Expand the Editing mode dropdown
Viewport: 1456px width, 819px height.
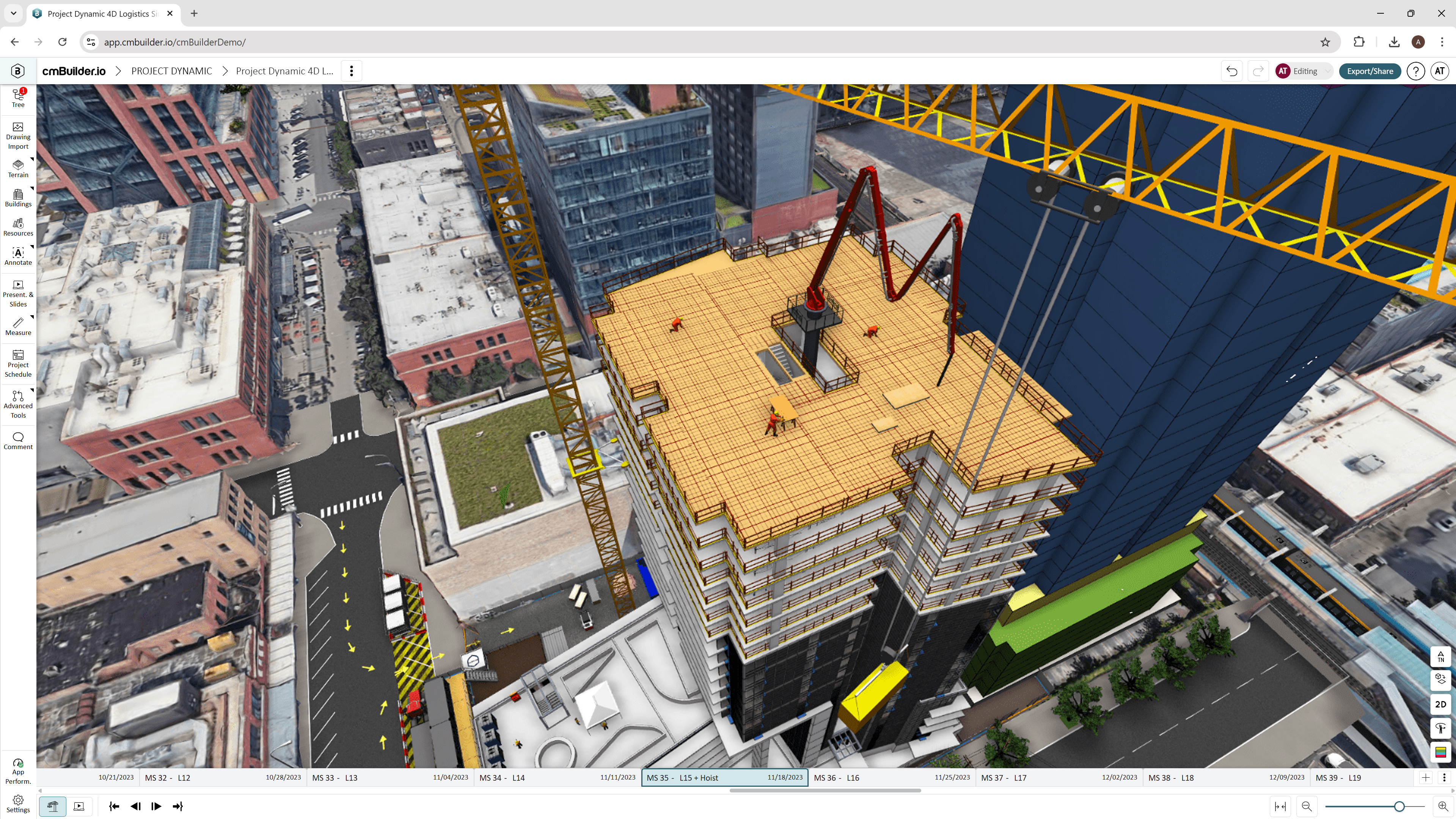[1326, 71]
